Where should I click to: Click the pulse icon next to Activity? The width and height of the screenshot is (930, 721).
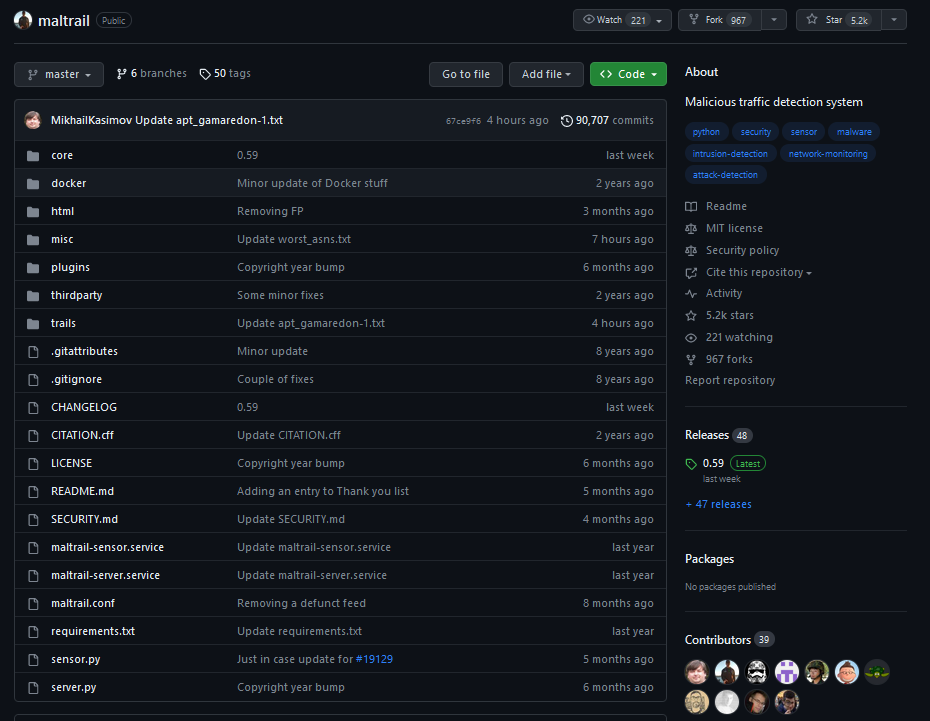tap(691, 293)
